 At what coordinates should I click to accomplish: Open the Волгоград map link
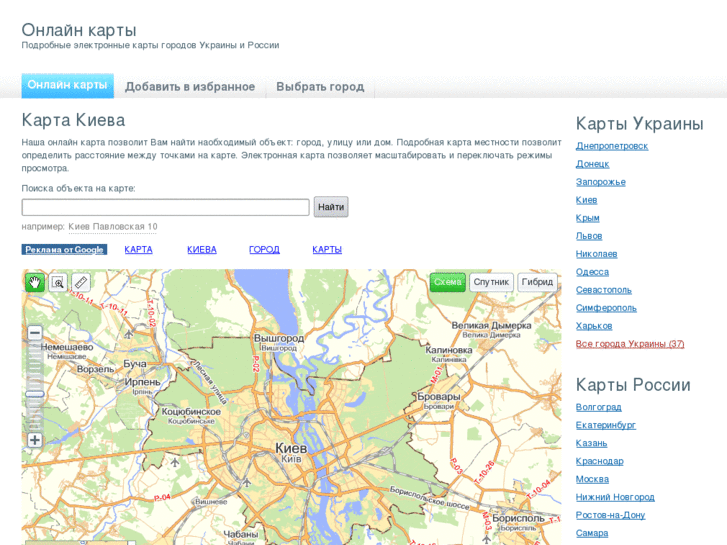599,407
